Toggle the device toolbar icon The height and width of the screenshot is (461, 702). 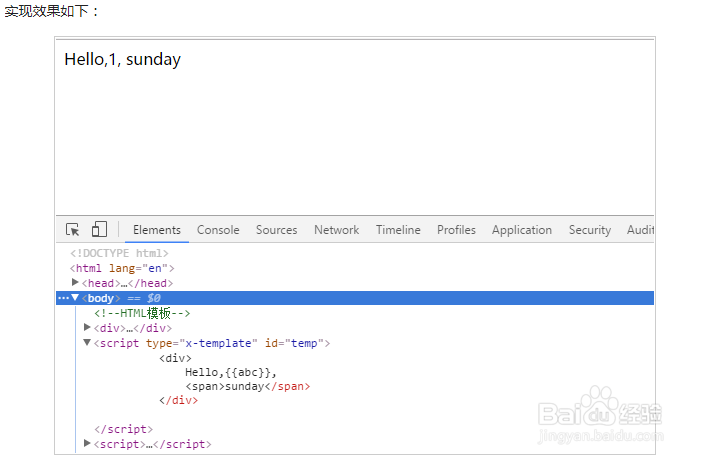point(99,230)
